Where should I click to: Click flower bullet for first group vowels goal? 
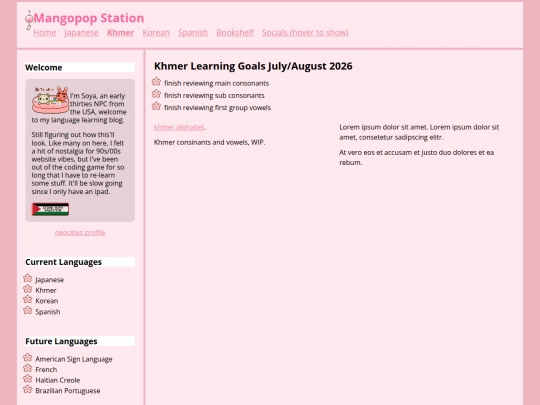point(156,106)
